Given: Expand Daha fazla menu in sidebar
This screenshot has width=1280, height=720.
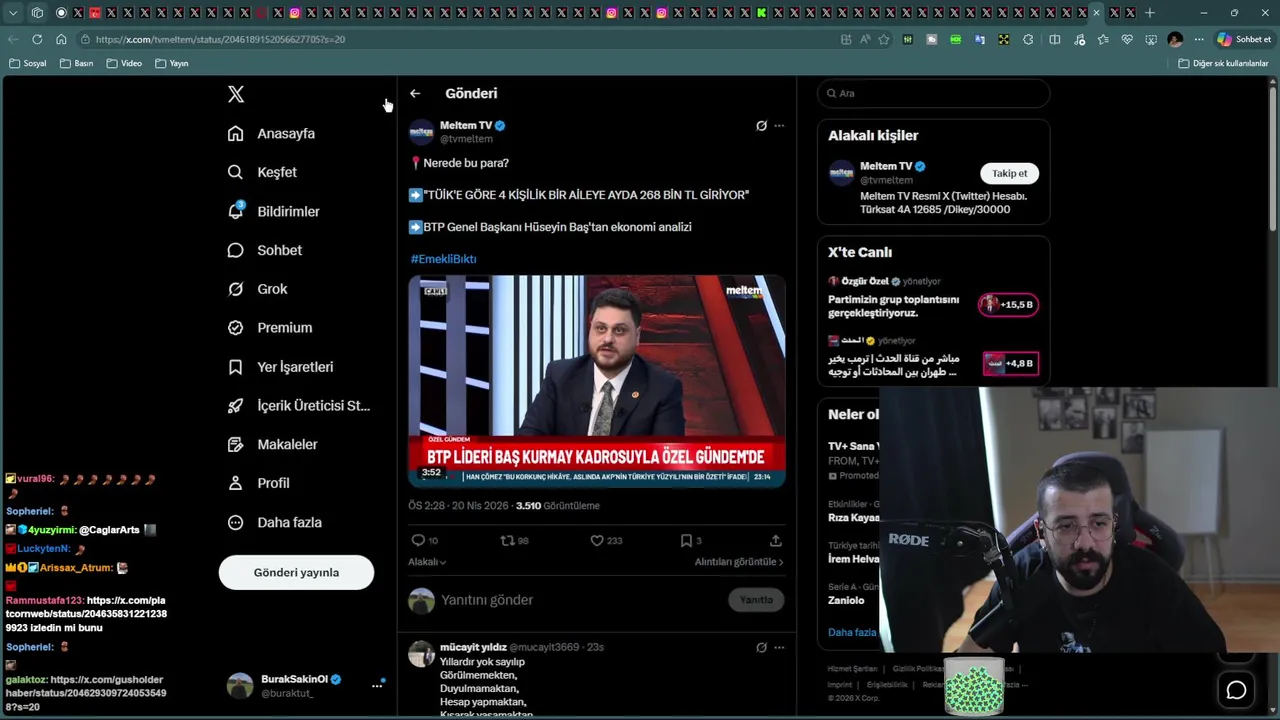Looking at the screenshot, I should [x=274, y=522].
